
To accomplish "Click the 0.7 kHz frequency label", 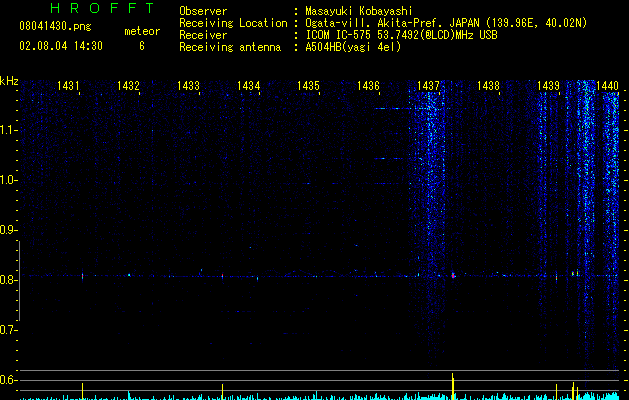I will coord(8,330).
